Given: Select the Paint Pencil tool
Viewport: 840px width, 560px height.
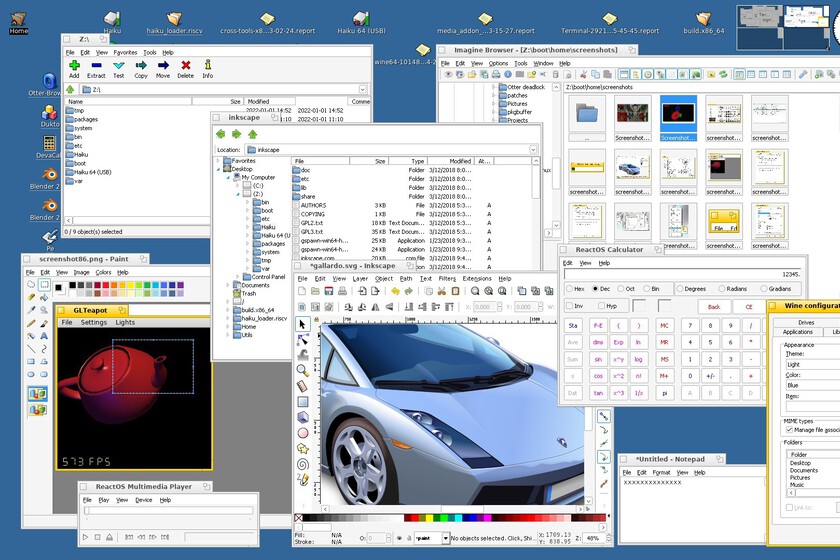Looking at the screenshot, I should coord(31,323).
